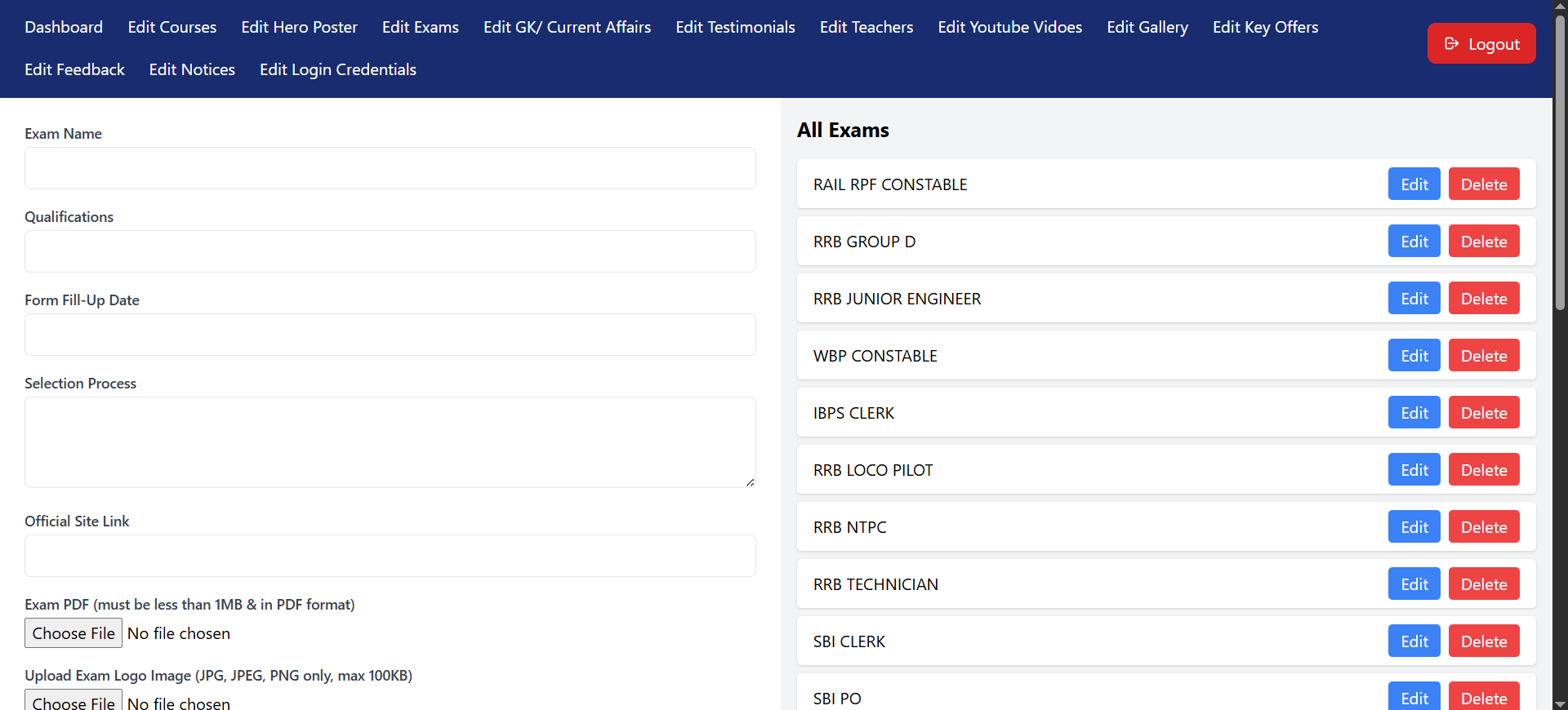The height and width of the screenshot is (710, 1568).
Task: Delete the SBI CLERK exam
Action: point(1484,641)
